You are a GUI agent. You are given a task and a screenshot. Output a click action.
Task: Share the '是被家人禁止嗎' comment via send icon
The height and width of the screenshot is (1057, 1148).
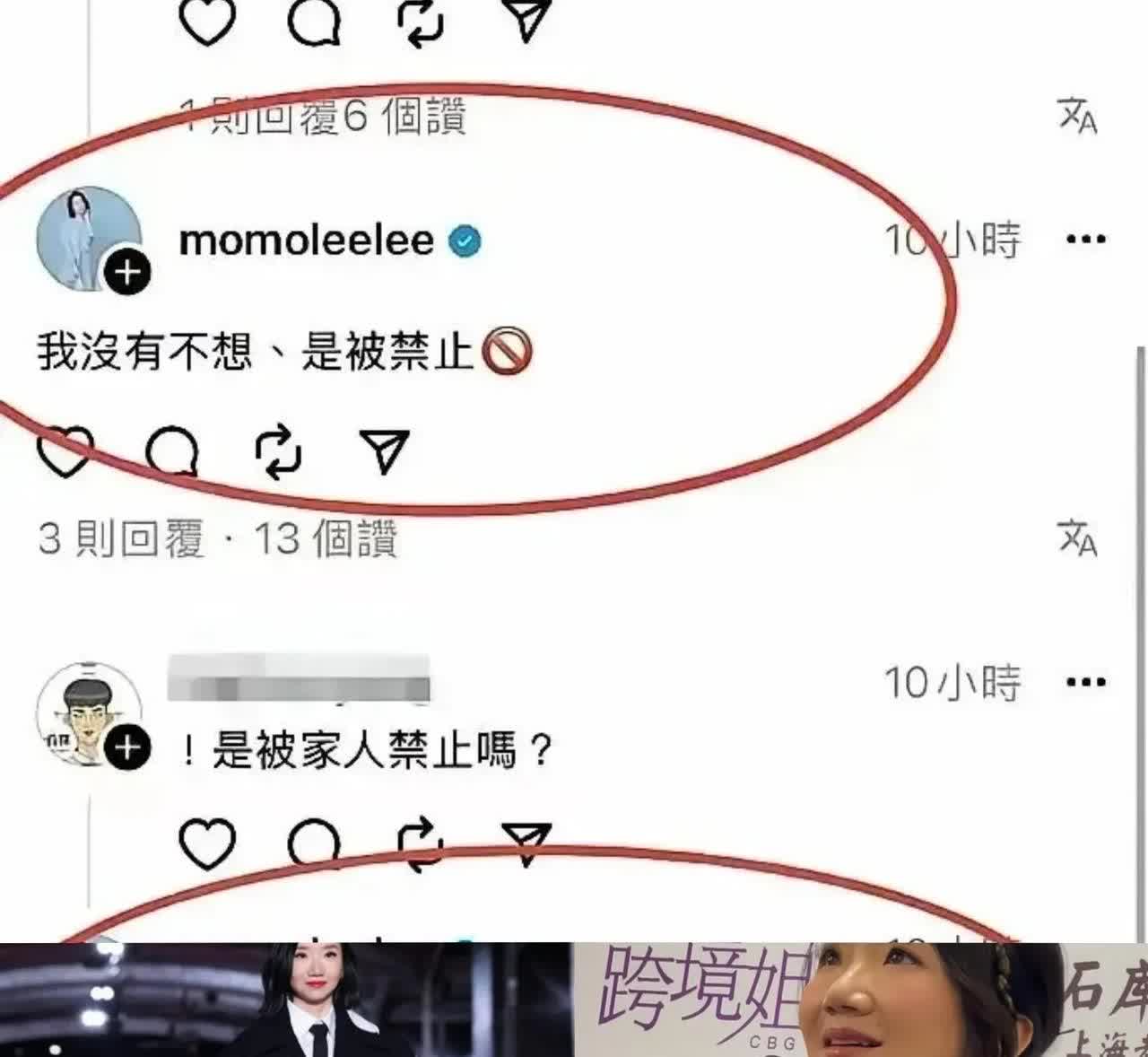526,843
